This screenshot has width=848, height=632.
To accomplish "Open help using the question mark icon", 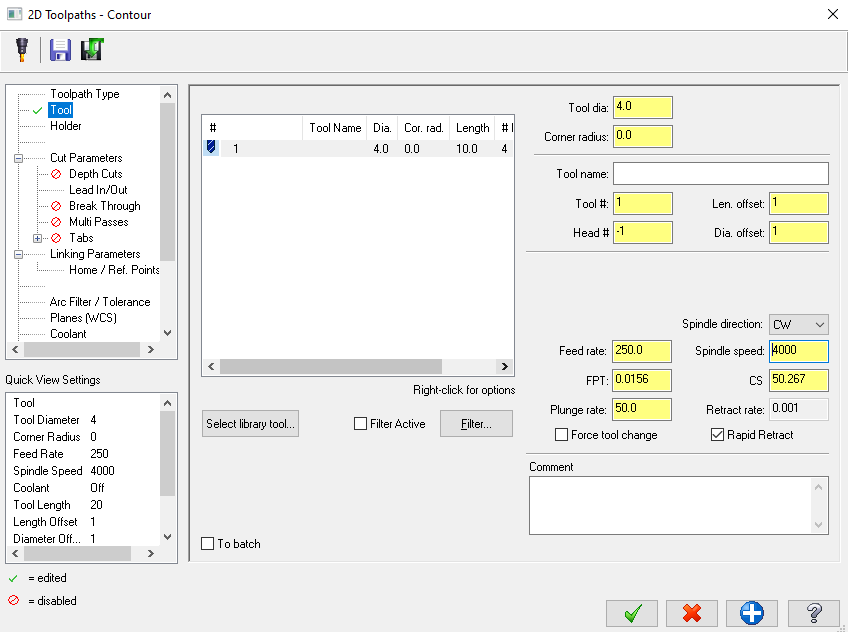I will pos(812,613).
